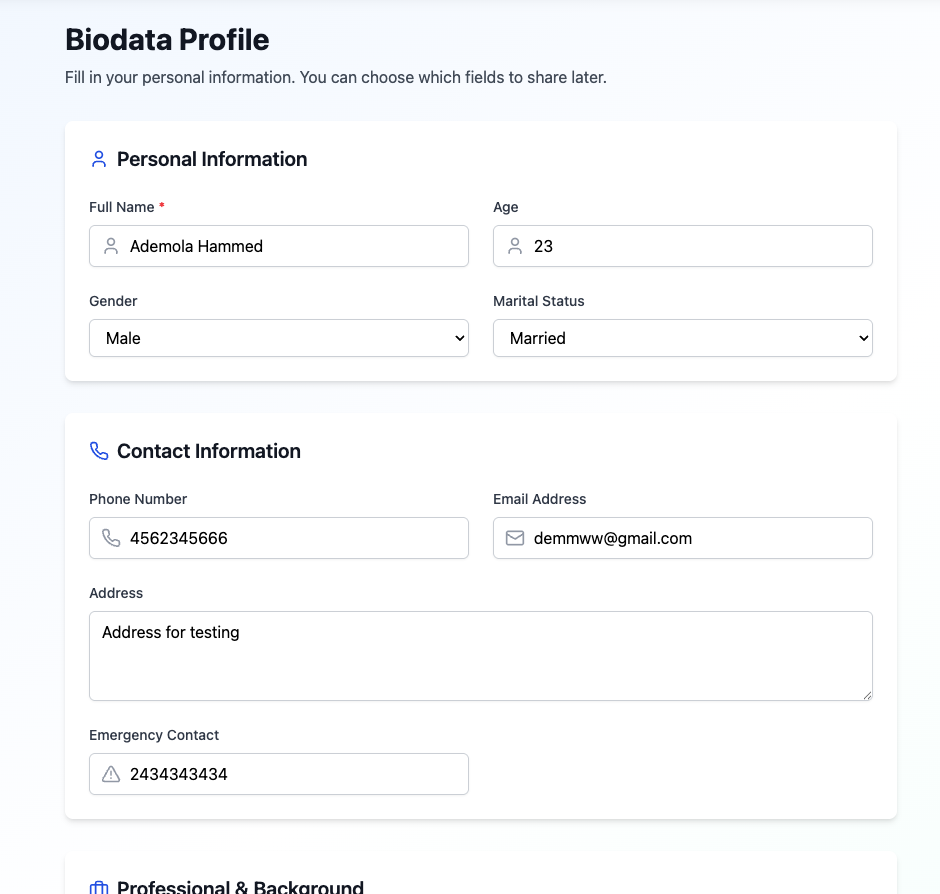940x894 pixels.
Task: Click the Personal Information section user icon
Action: (x=98, y=159)
